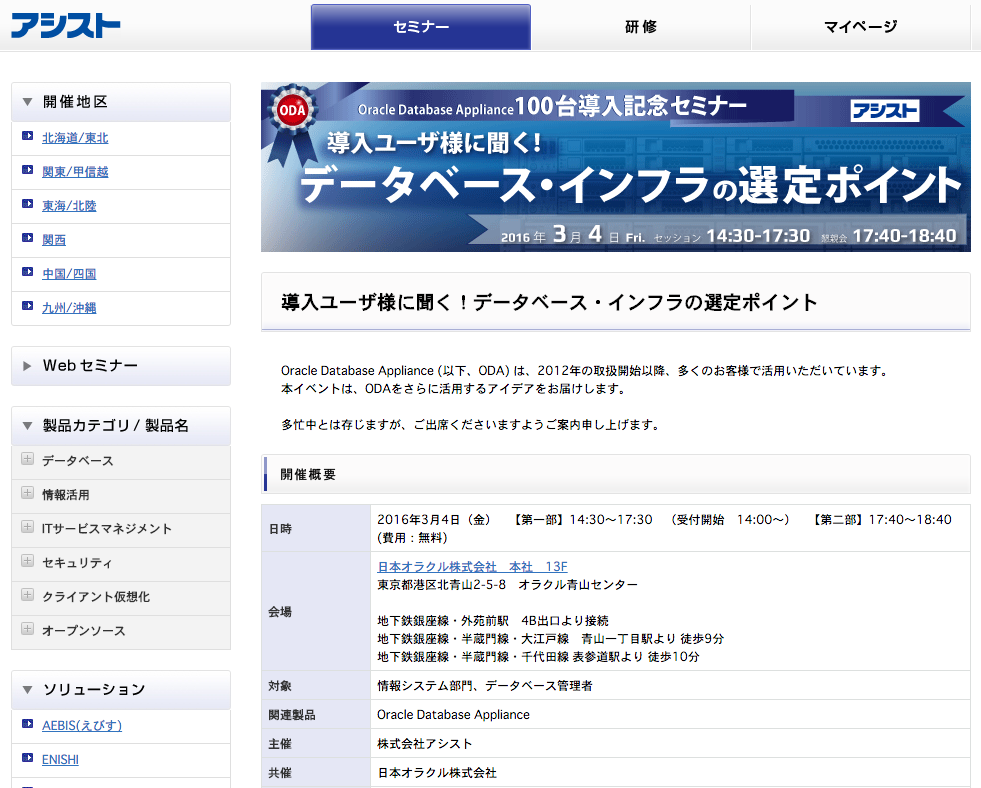Image resolution: width=981 pixels, height=788 pixels.
Task: Click the 日時 table row label
Action: click(x=280, y=529)
